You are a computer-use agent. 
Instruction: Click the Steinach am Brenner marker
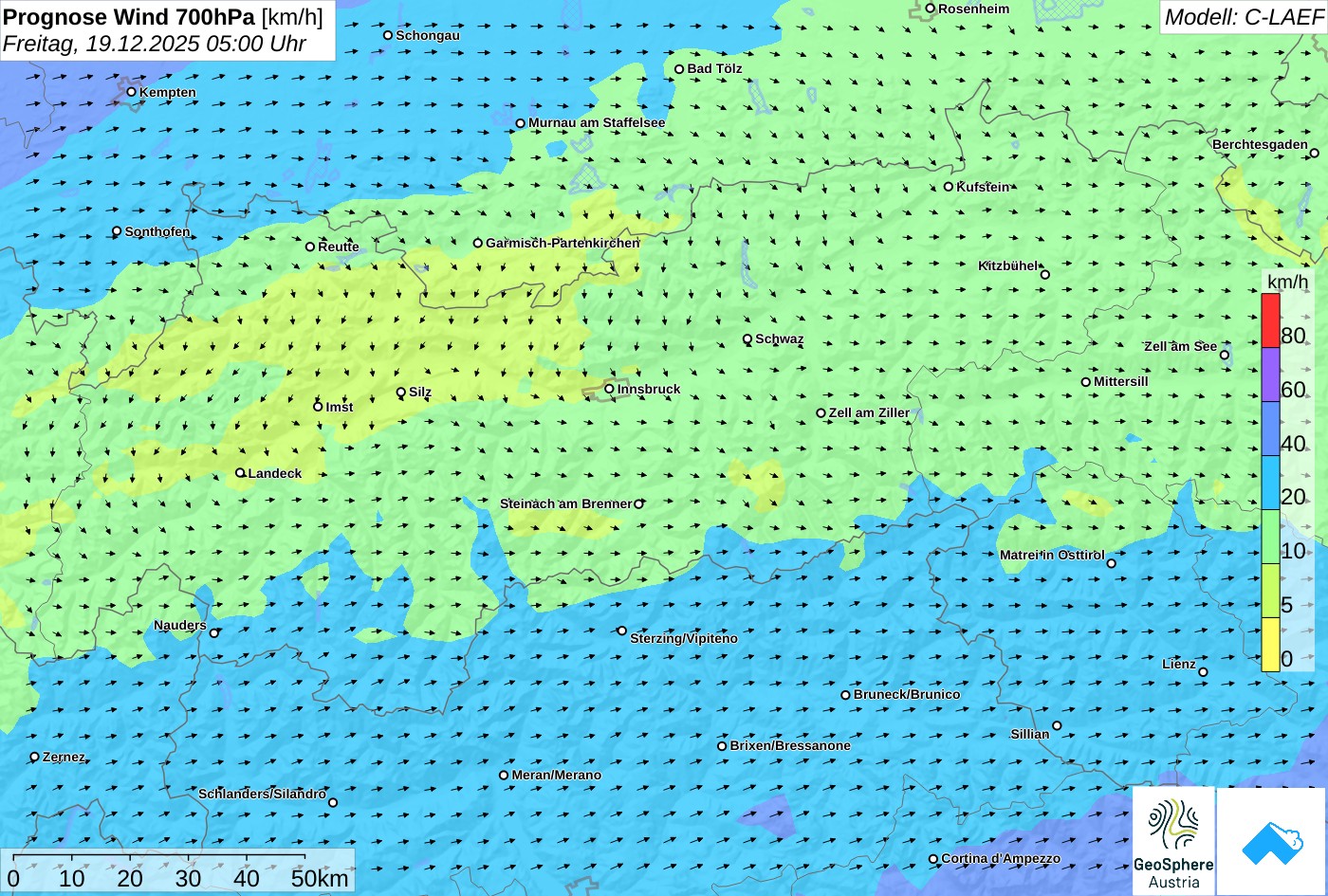pyautogui.click(x=638, y=504)
